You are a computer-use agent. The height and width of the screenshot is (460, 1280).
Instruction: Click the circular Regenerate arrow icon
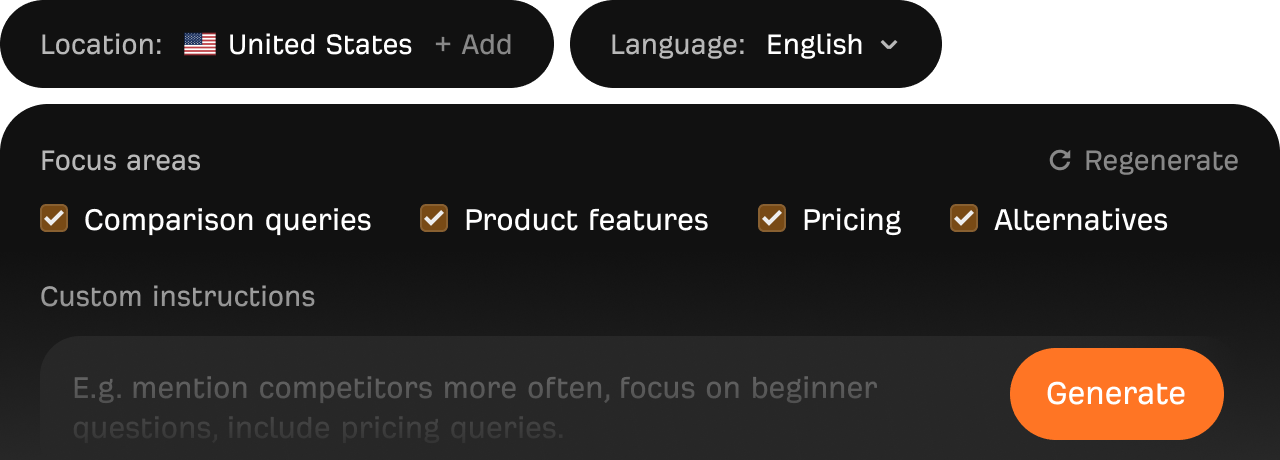[x=1060, y=160]
